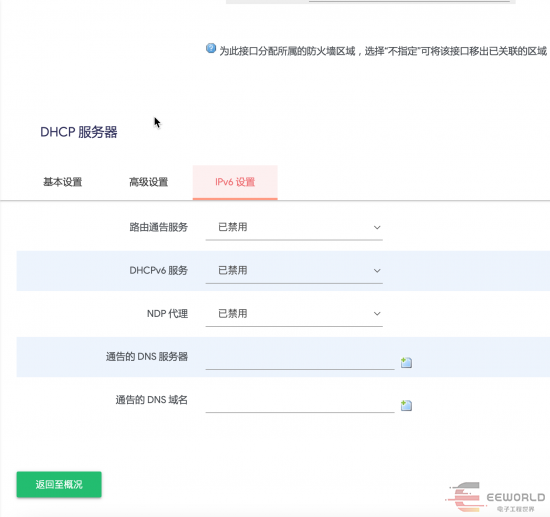
Task: Click the EEWORLD logo watermark
Action: point(495,497)
